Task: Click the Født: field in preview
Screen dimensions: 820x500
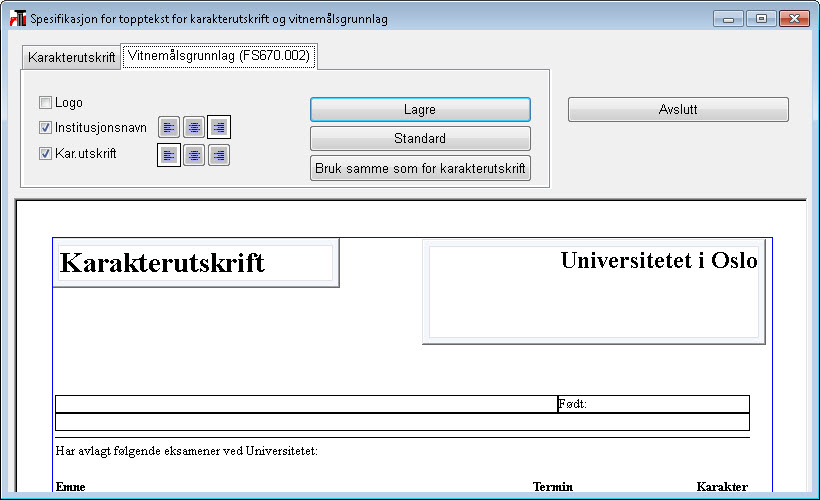Action: pyautogui.click(x=654, y=404)
